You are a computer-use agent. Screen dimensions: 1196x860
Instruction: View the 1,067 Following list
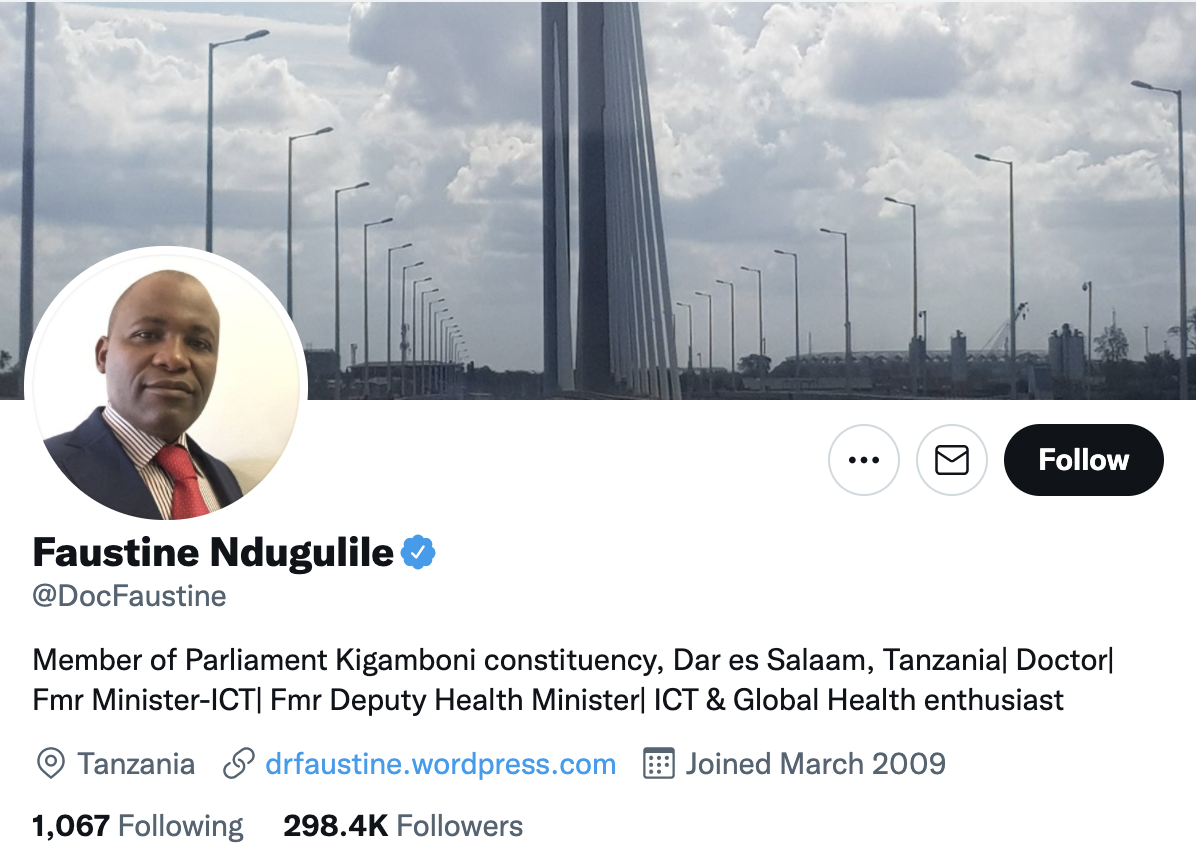point(137,826)
